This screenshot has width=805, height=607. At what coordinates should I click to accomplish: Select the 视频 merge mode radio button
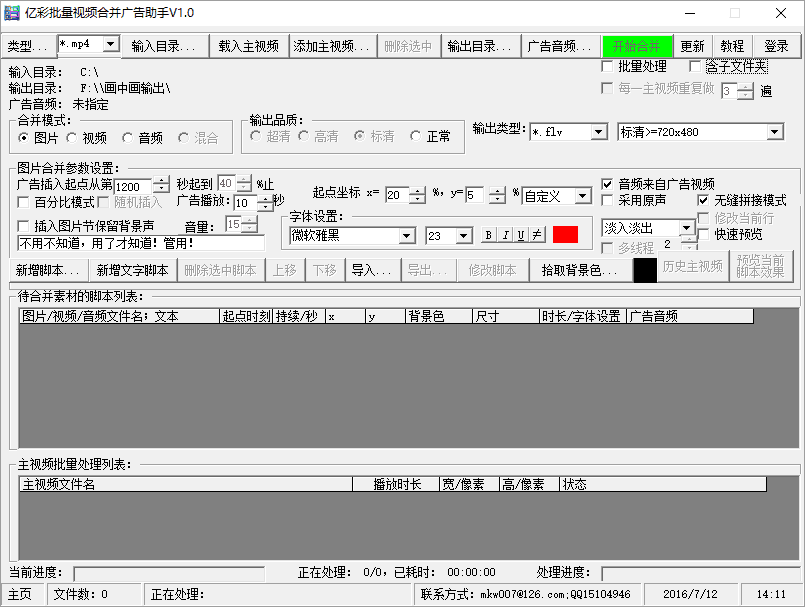[x=75, y=137]
